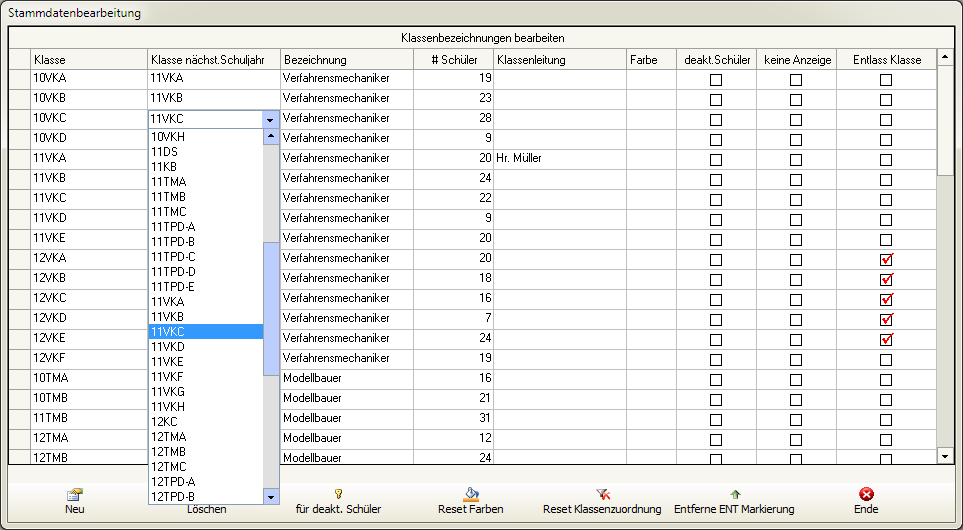Click the Farbe cell for class 11VKA
963x530 pixels.
point(651,158)
